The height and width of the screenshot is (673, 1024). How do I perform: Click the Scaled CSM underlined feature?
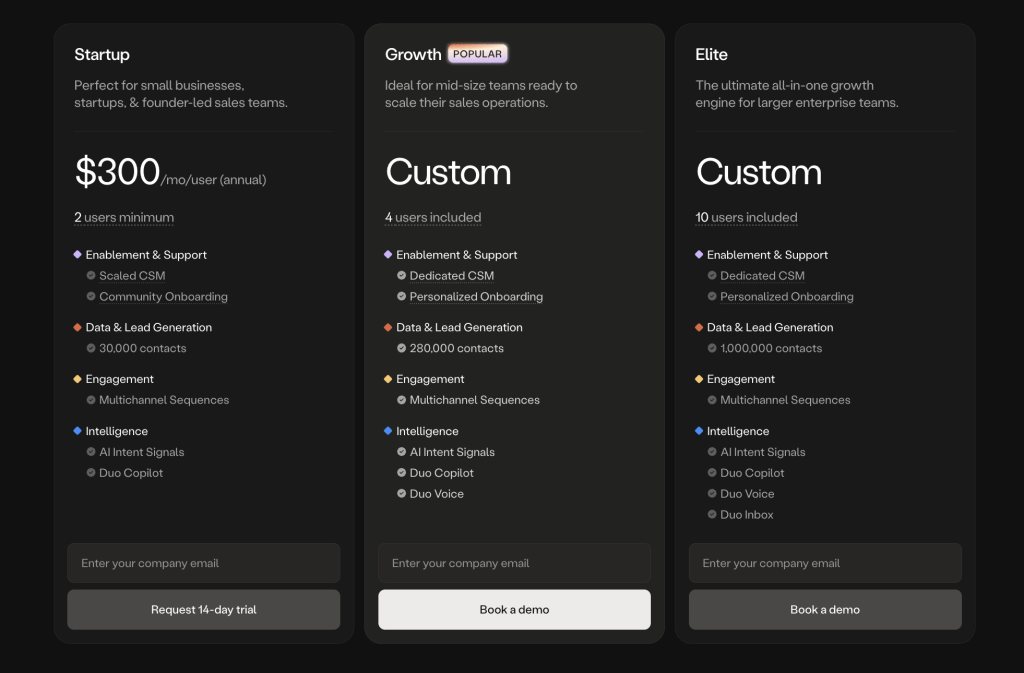[x=132, y=276]
